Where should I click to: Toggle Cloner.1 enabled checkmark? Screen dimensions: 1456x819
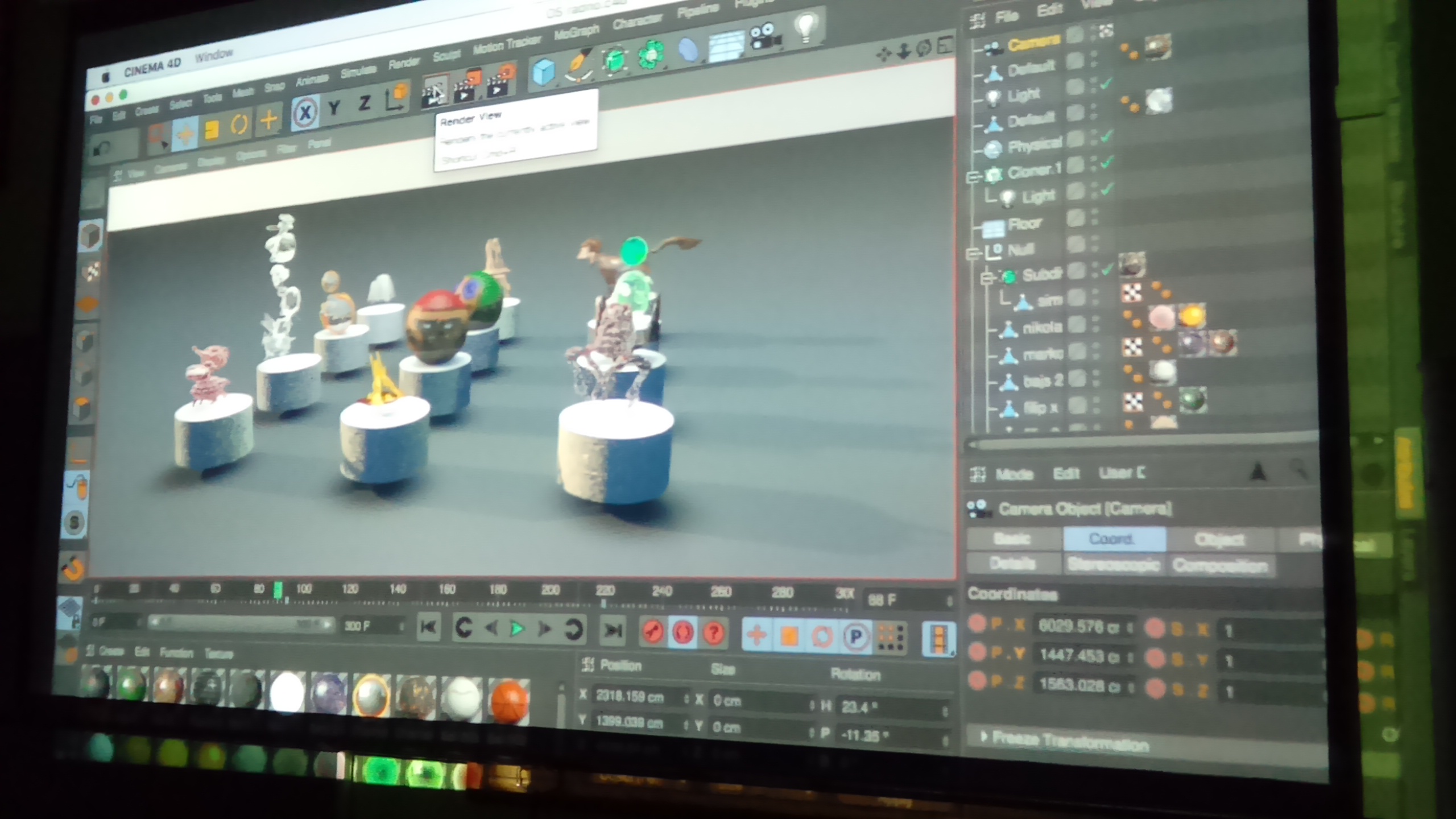coord(1107,163)
